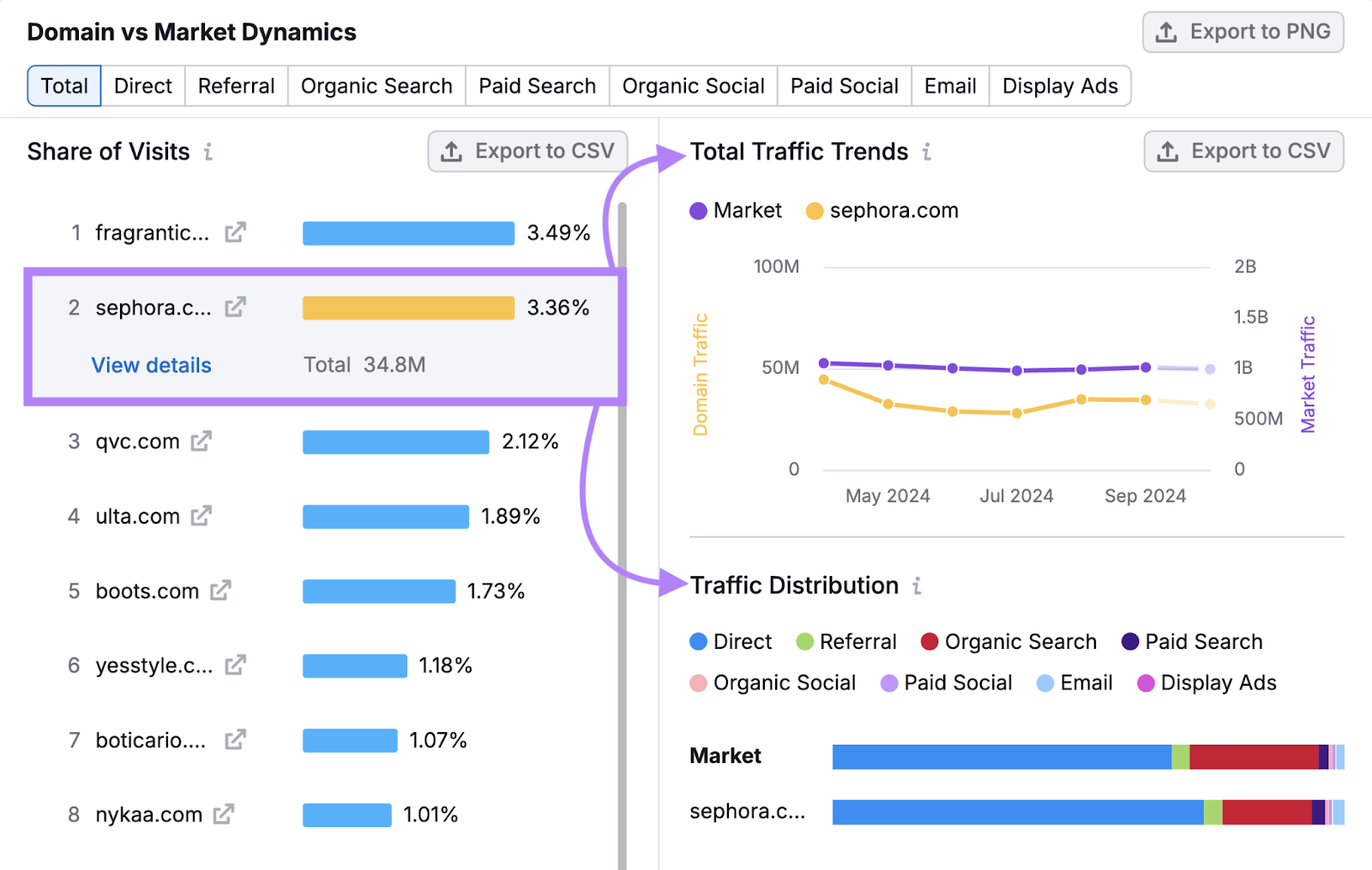Open yesstyle.com via the external link icon
This screenshot has width=1372, height=870.
point(238,665)
